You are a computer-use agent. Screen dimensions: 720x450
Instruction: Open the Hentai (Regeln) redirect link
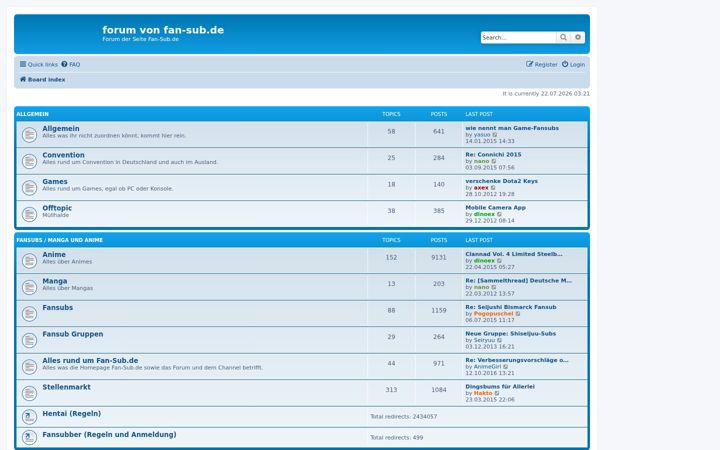(x=72, y=414)
